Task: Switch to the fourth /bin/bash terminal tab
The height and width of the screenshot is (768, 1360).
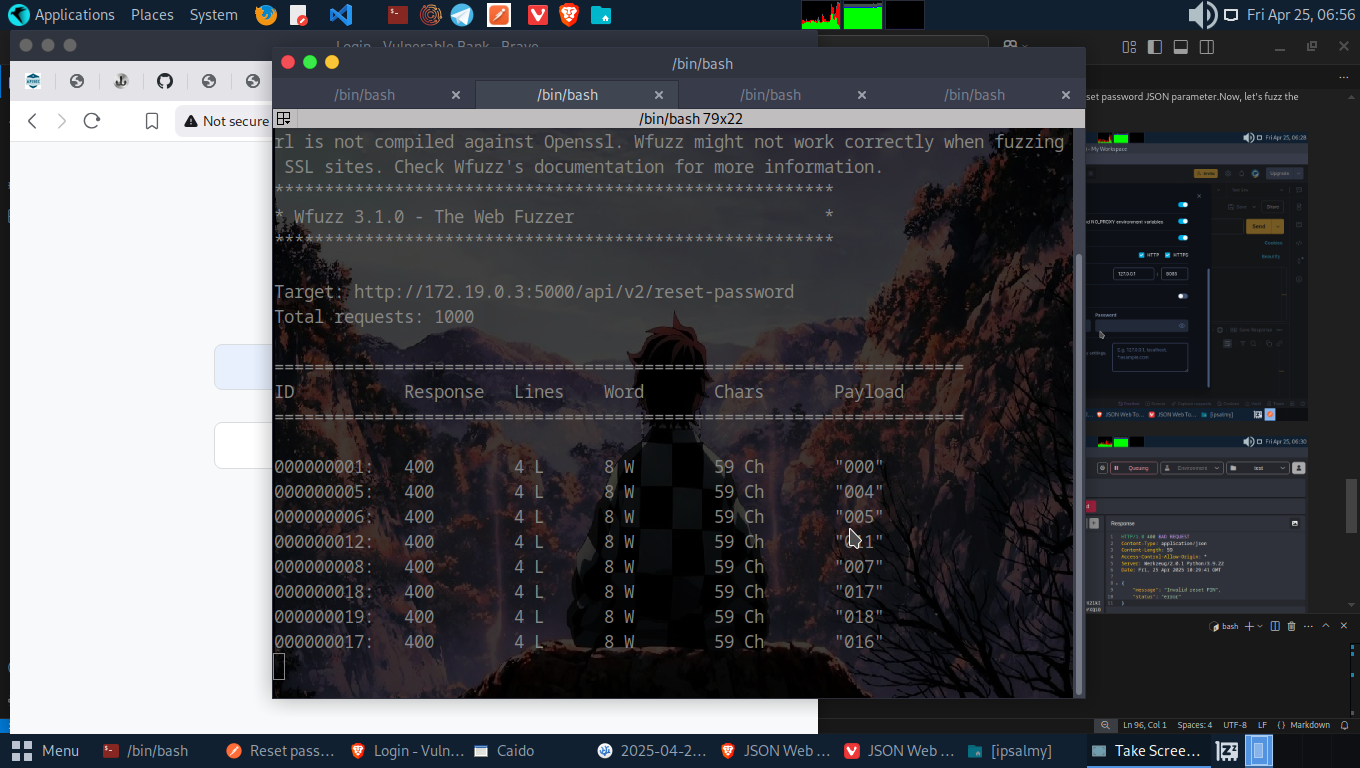Action: pyautogui.click(x=974, y=95)
